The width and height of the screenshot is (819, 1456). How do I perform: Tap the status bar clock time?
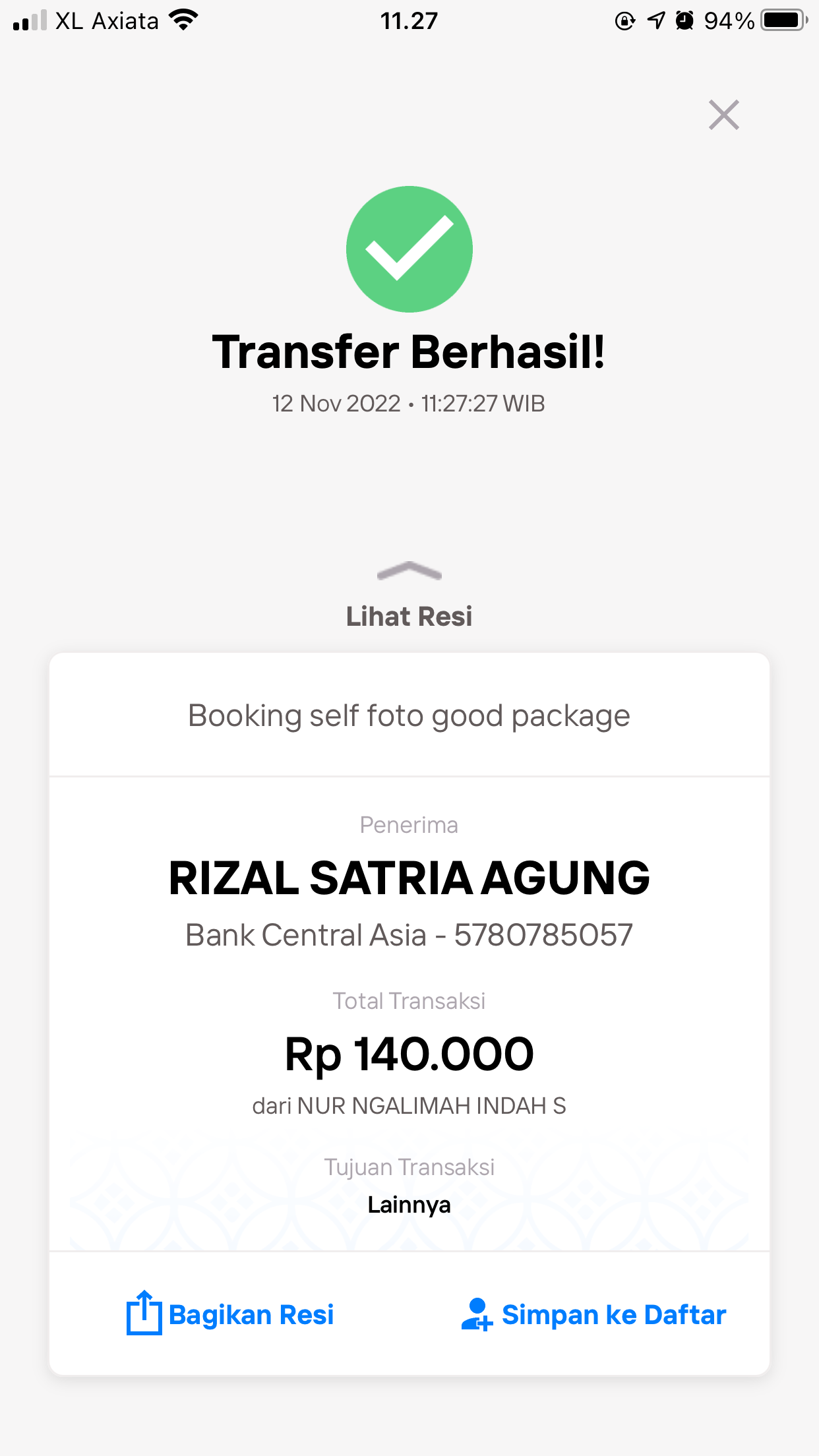(x=409, y=21)
